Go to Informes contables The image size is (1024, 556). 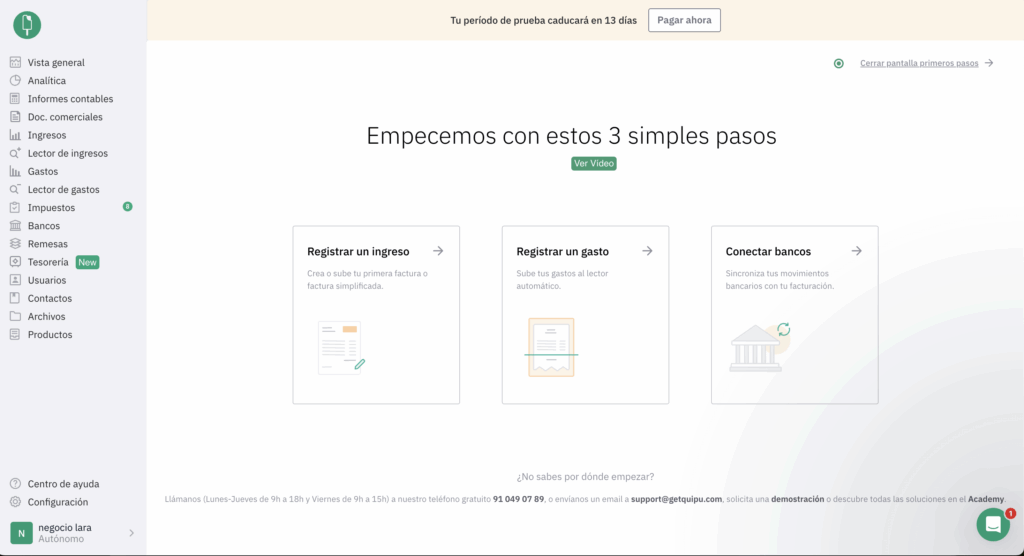pyautogui.click(x=70, y=99)
